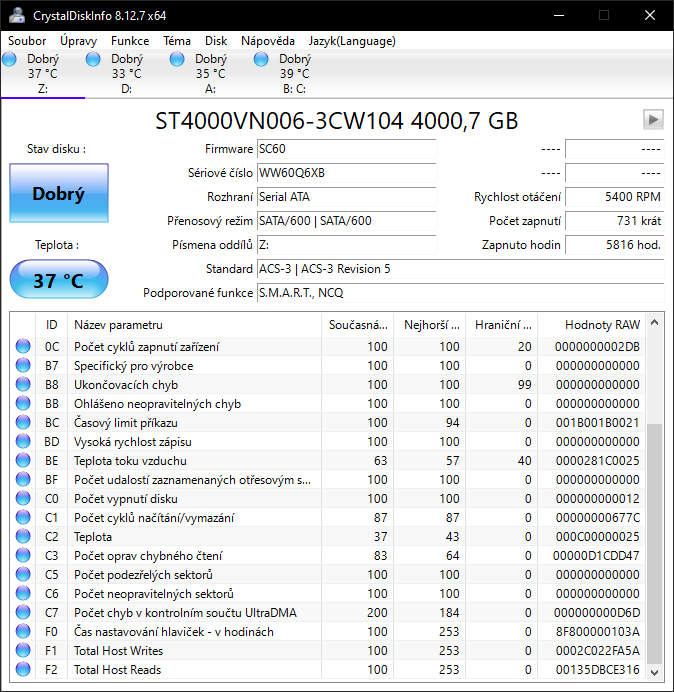Click status orb for Teplota toku vzduchu
This screenshot has width=674, height=692.
(23, 461)
